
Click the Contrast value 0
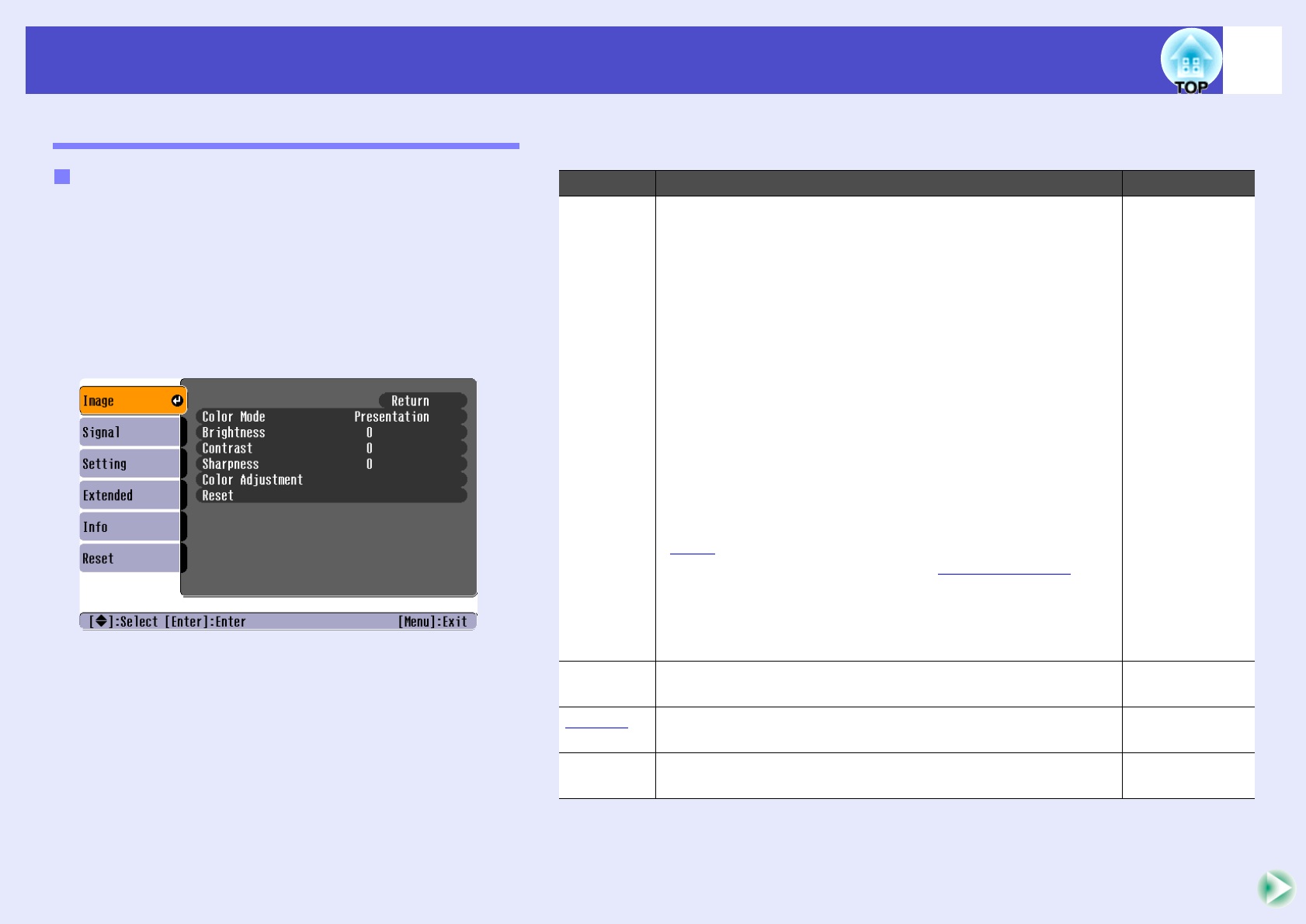click(x=369, y=448)
